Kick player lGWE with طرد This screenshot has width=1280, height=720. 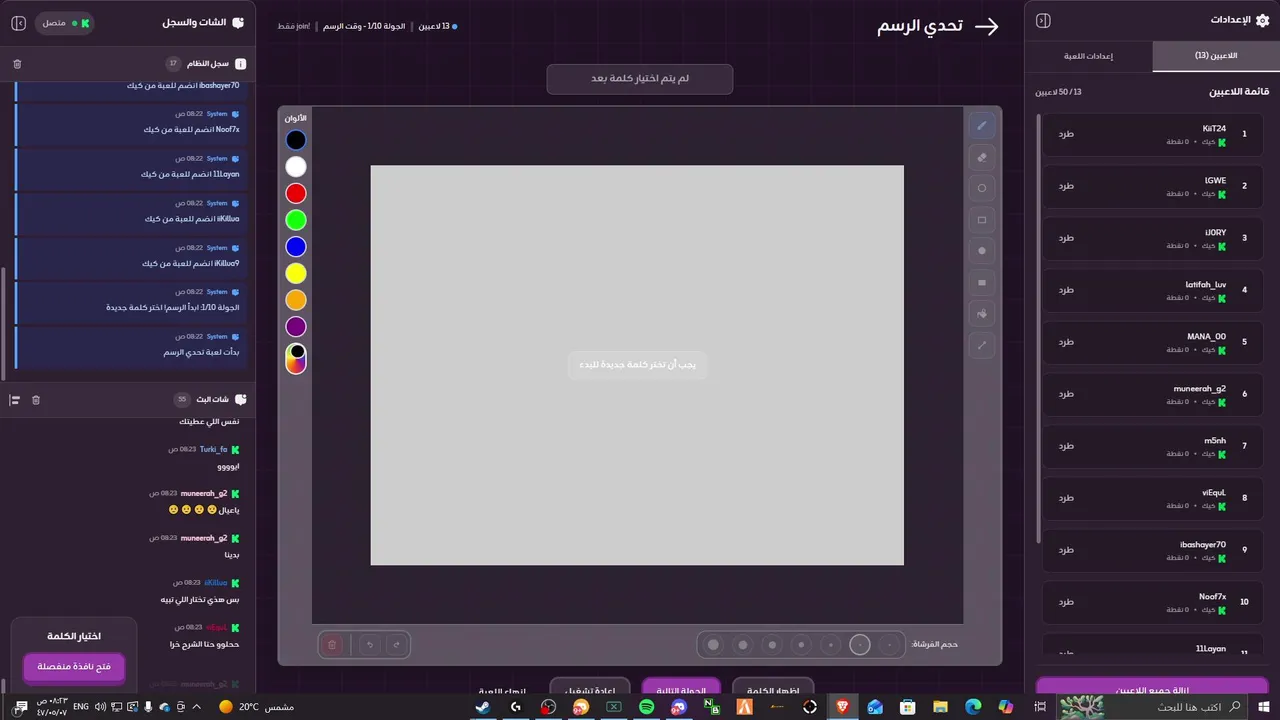click(x=1066, y=186)
